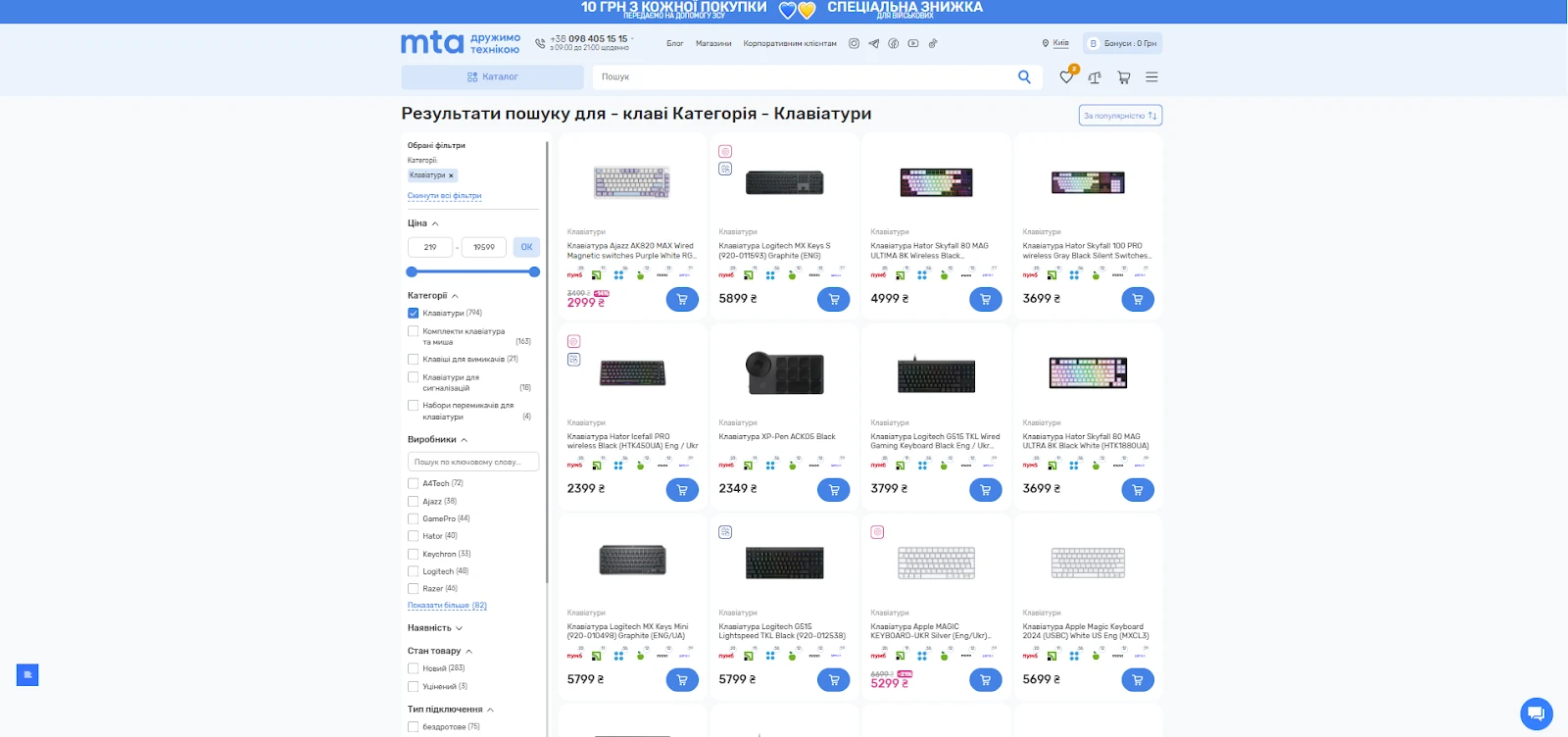Remove the Клавіатури selected filter chip
The height and width of the screenshot is (737, 1568).
pyautogui.click(x=451, y=175)
